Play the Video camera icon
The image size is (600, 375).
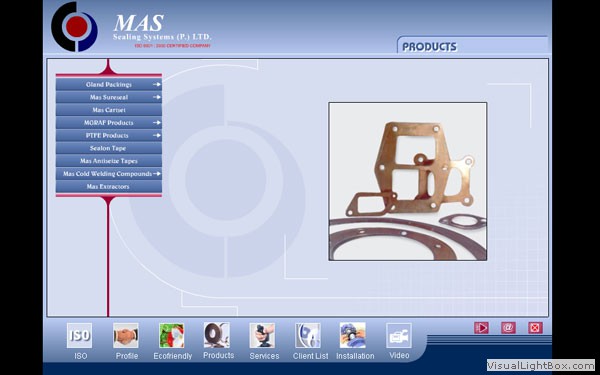(x=399, y=335)
